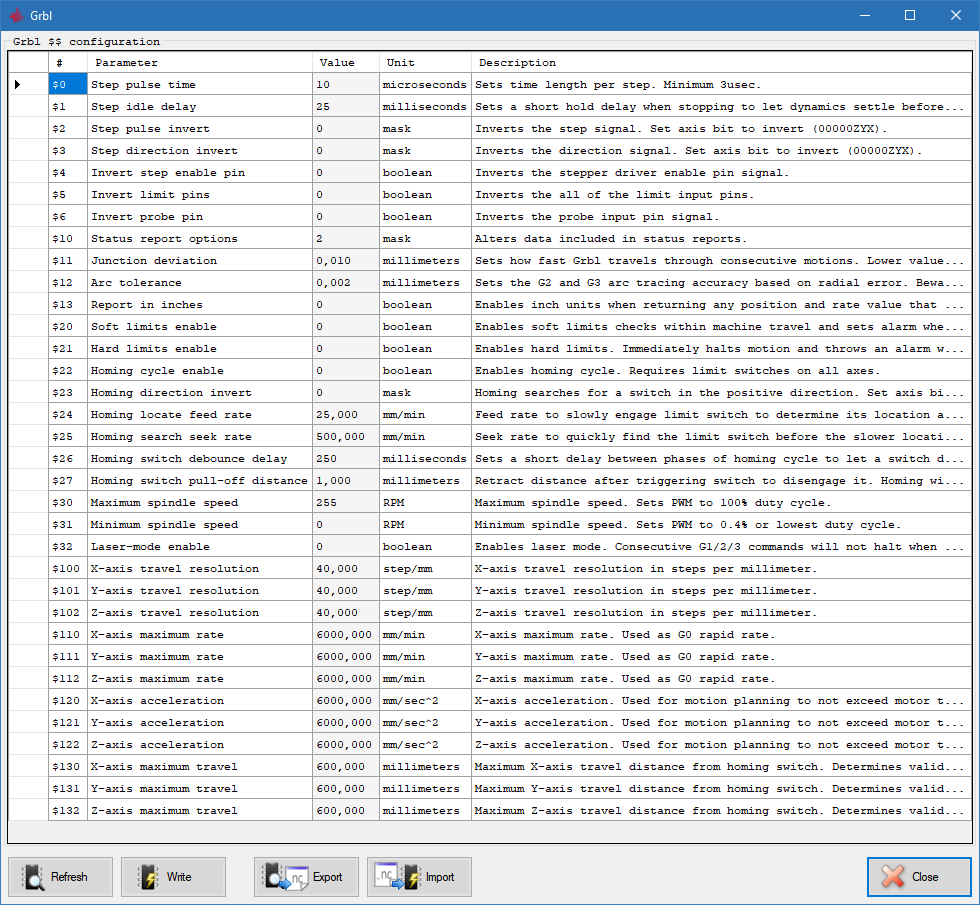Edit the Homing locate feed rate value 25,000

click(346, 414)
